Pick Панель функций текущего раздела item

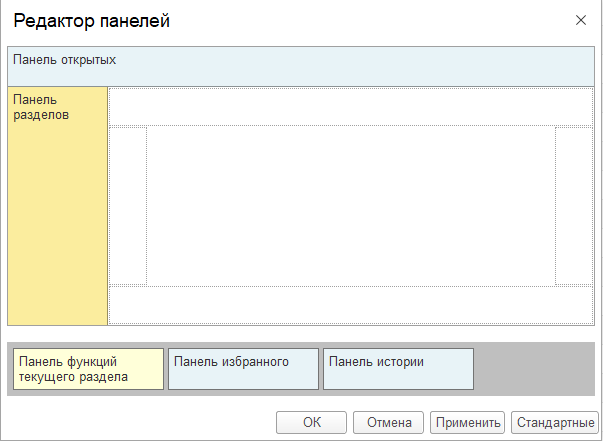click(88, 369)
